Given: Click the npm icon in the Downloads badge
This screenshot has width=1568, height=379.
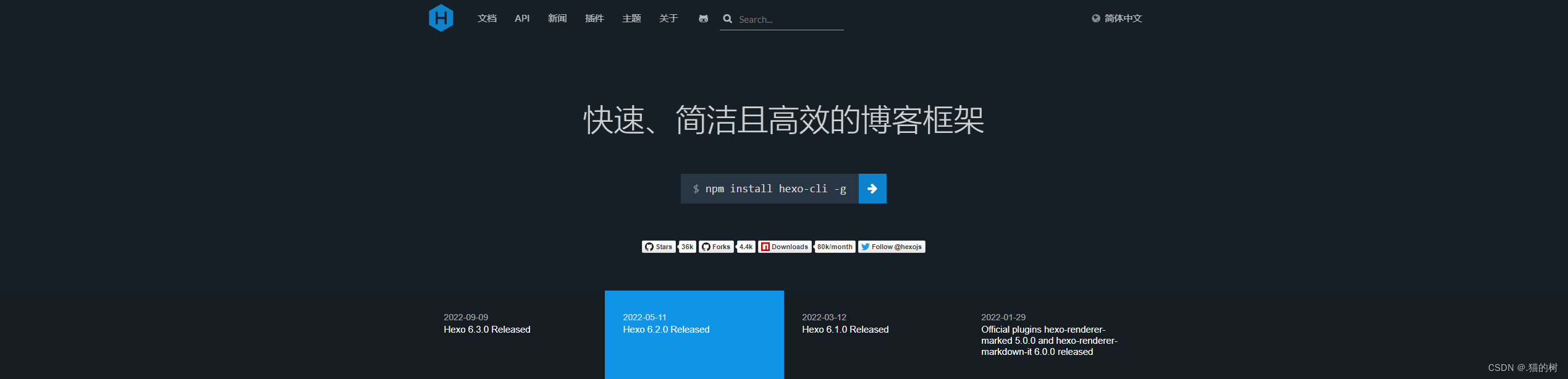Looking at the screenshot, I should coord(765,247).
